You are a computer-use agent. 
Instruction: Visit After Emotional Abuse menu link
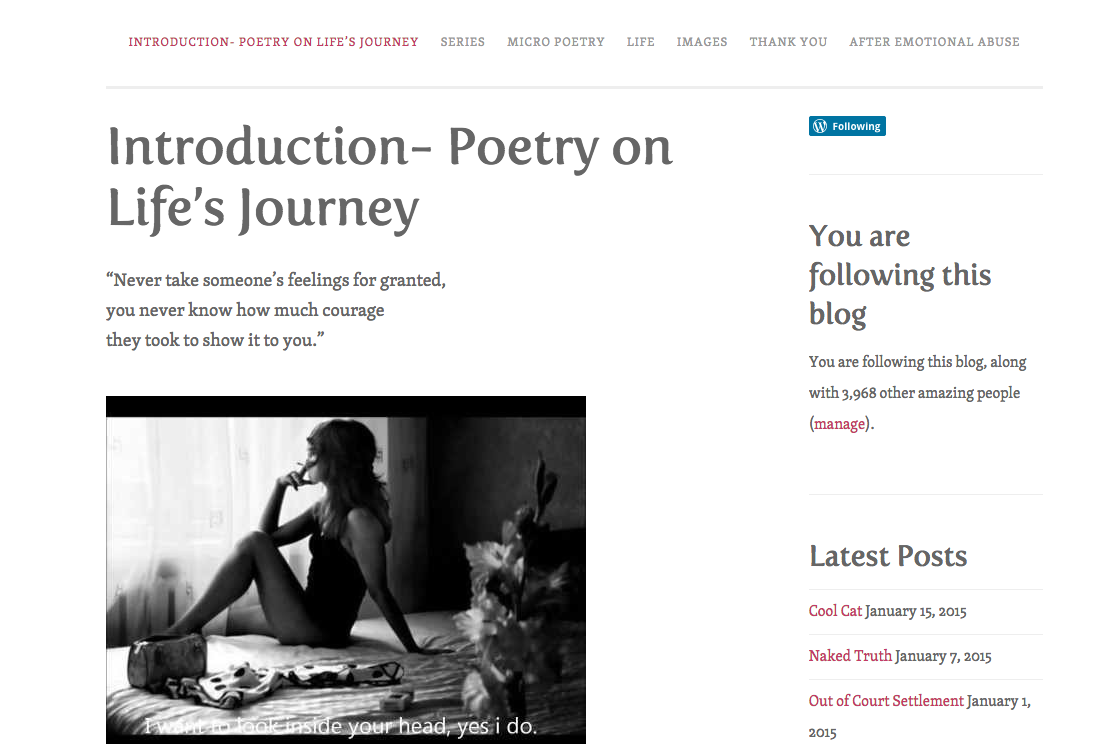coord(934,42)
